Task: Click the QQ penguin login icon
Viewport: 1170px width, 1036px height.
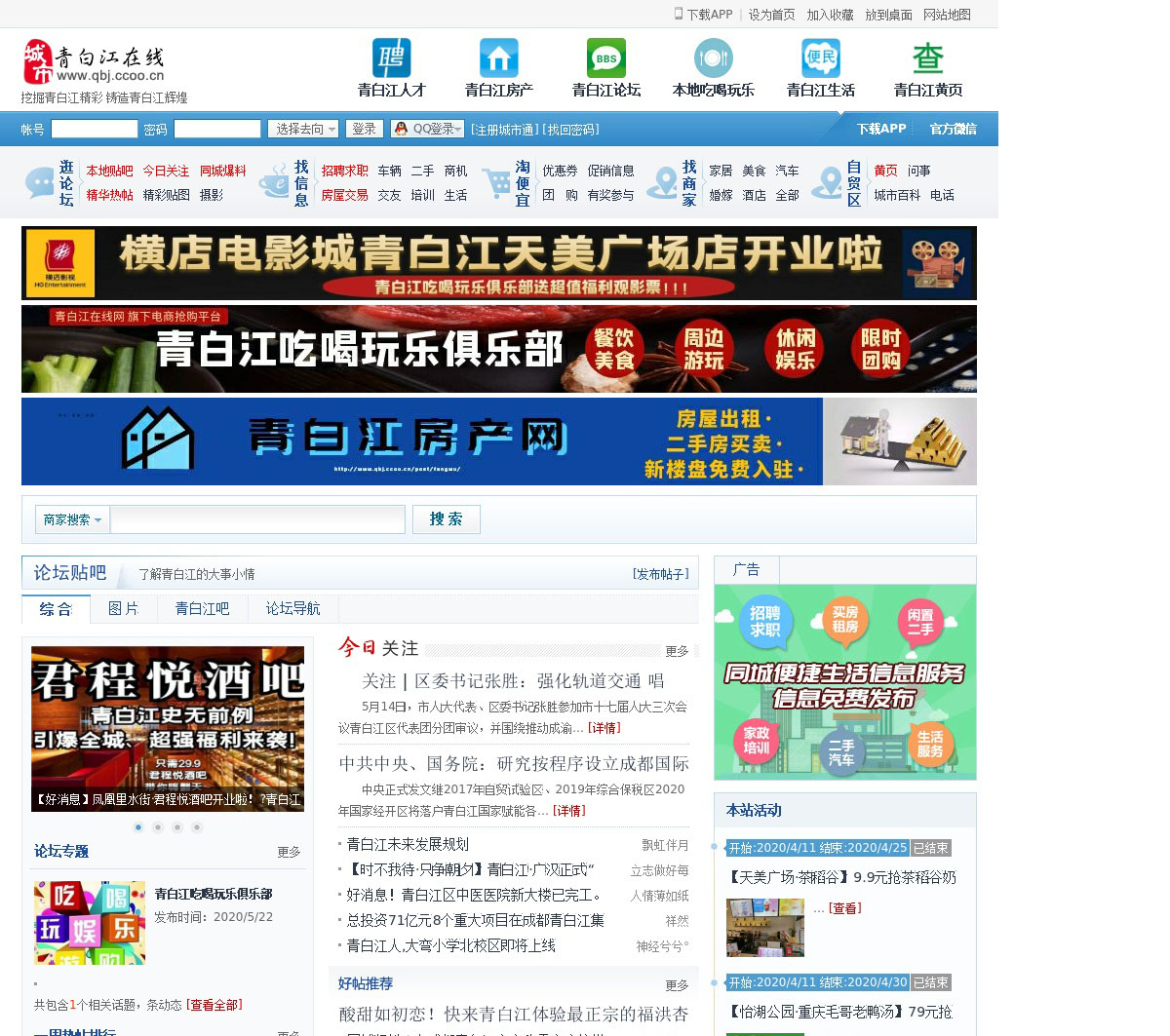Action: click(401, 129)
